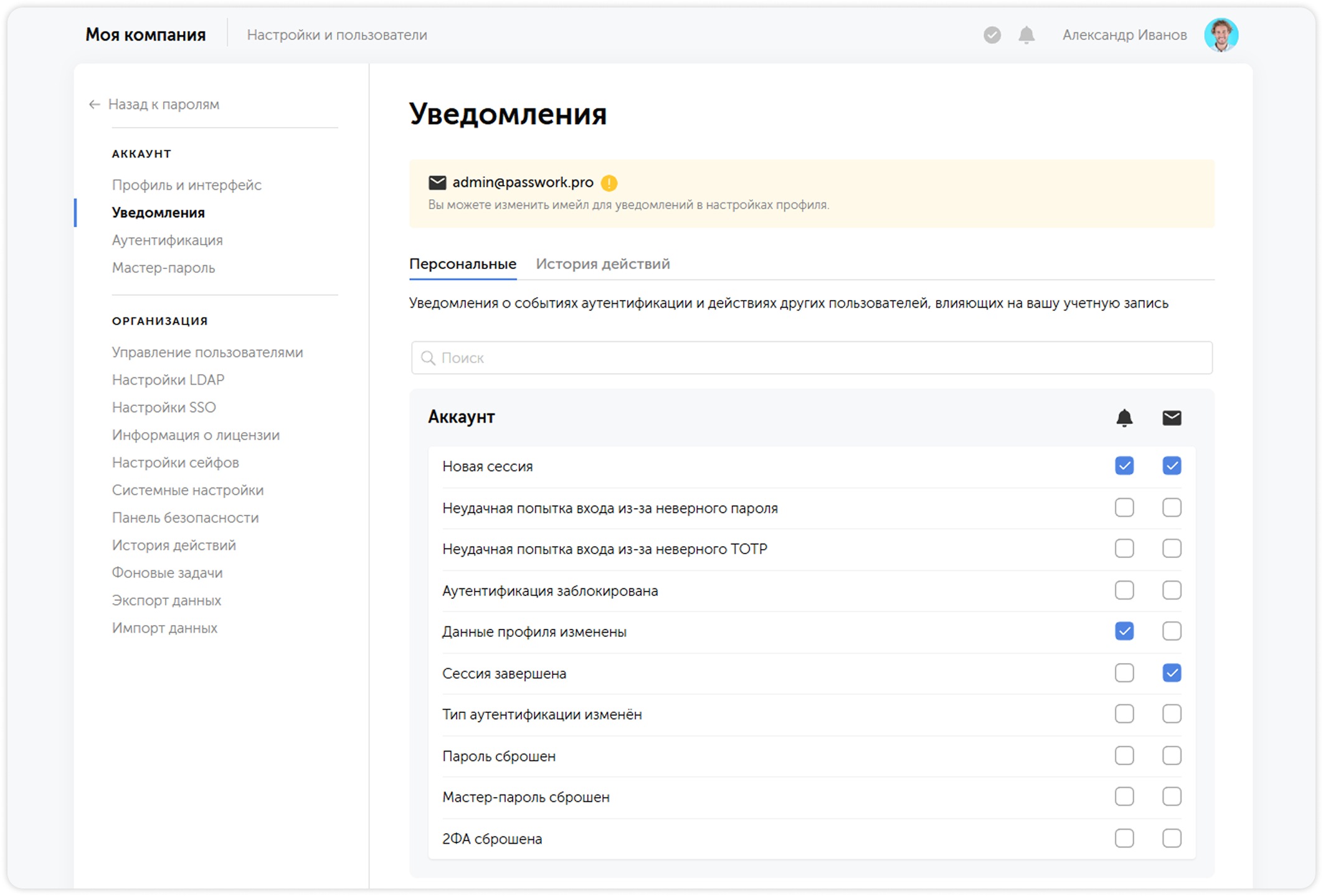The height and width of the screenshot is (896, 1323).
Task: Enable email notifications for Пароль сброшен
Action: pyautogui.click(x=1172, y=755)
